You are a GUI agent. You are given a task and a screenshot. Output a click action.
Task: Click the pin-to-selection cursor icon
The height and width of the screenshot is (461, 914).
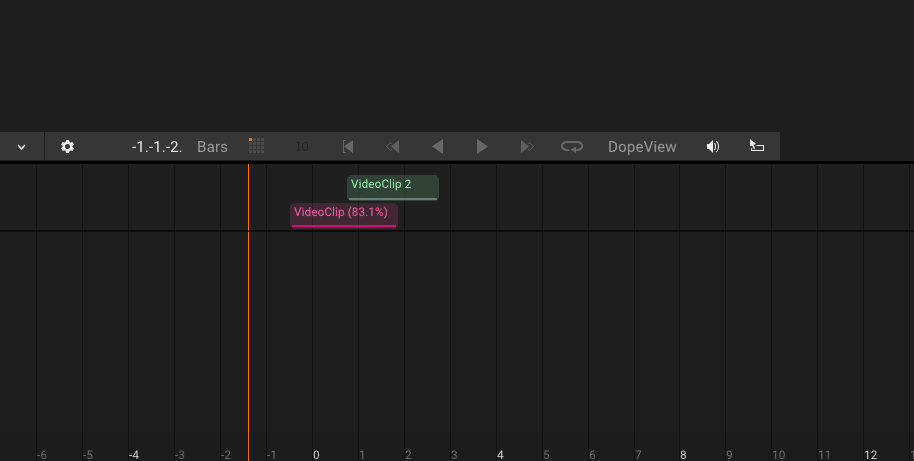(x=757, y=146)
